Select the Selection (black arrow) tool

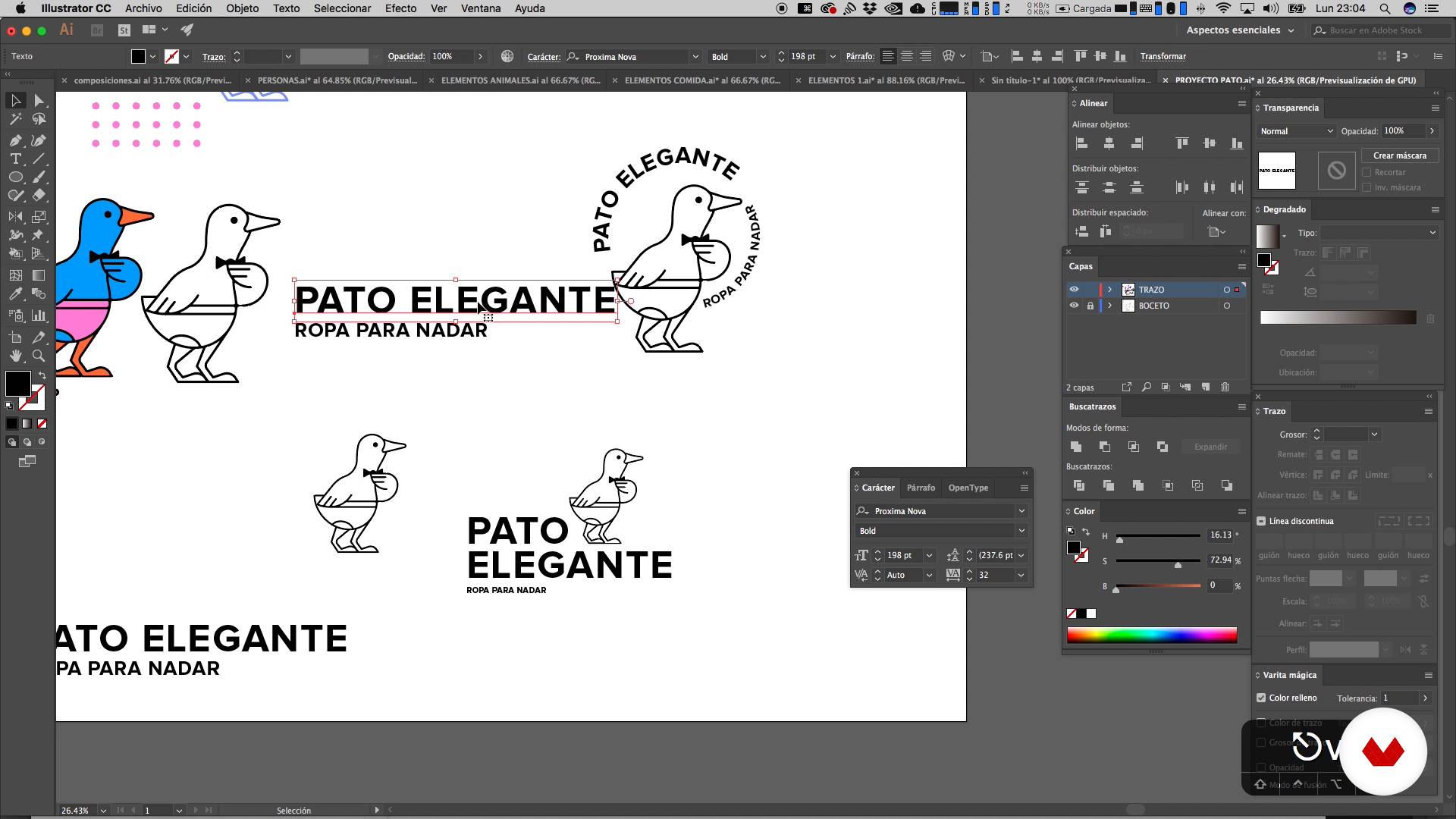pos(15,101)
